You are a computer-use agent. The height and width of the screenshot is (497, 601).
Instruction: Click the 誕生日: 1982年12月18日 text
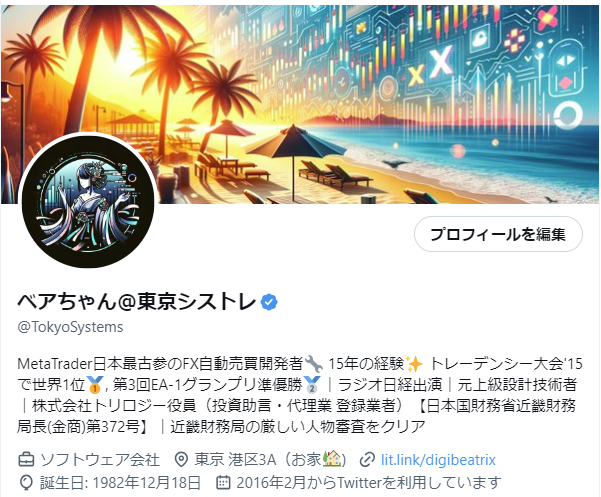pyautogui.click(x=120, y=483)
